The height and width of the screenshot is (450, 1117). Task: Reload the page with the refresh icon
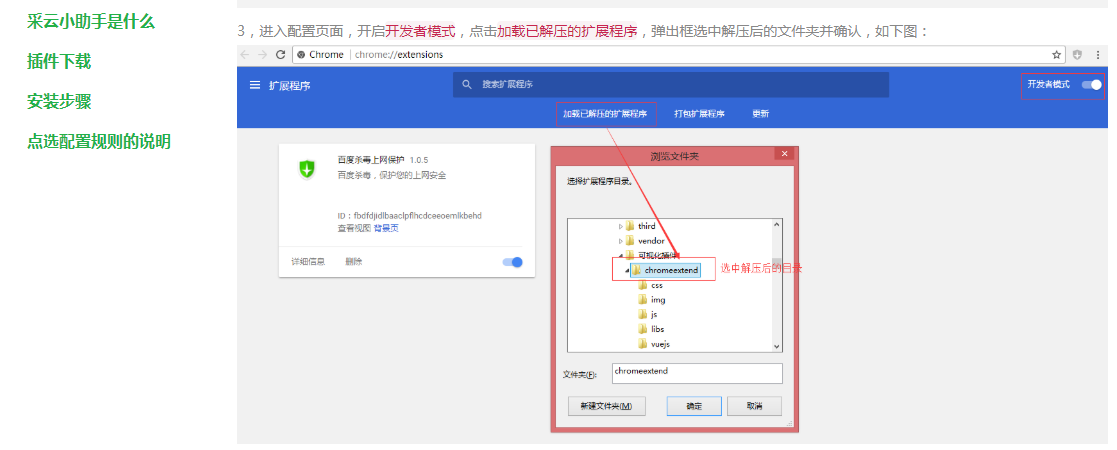281,55
